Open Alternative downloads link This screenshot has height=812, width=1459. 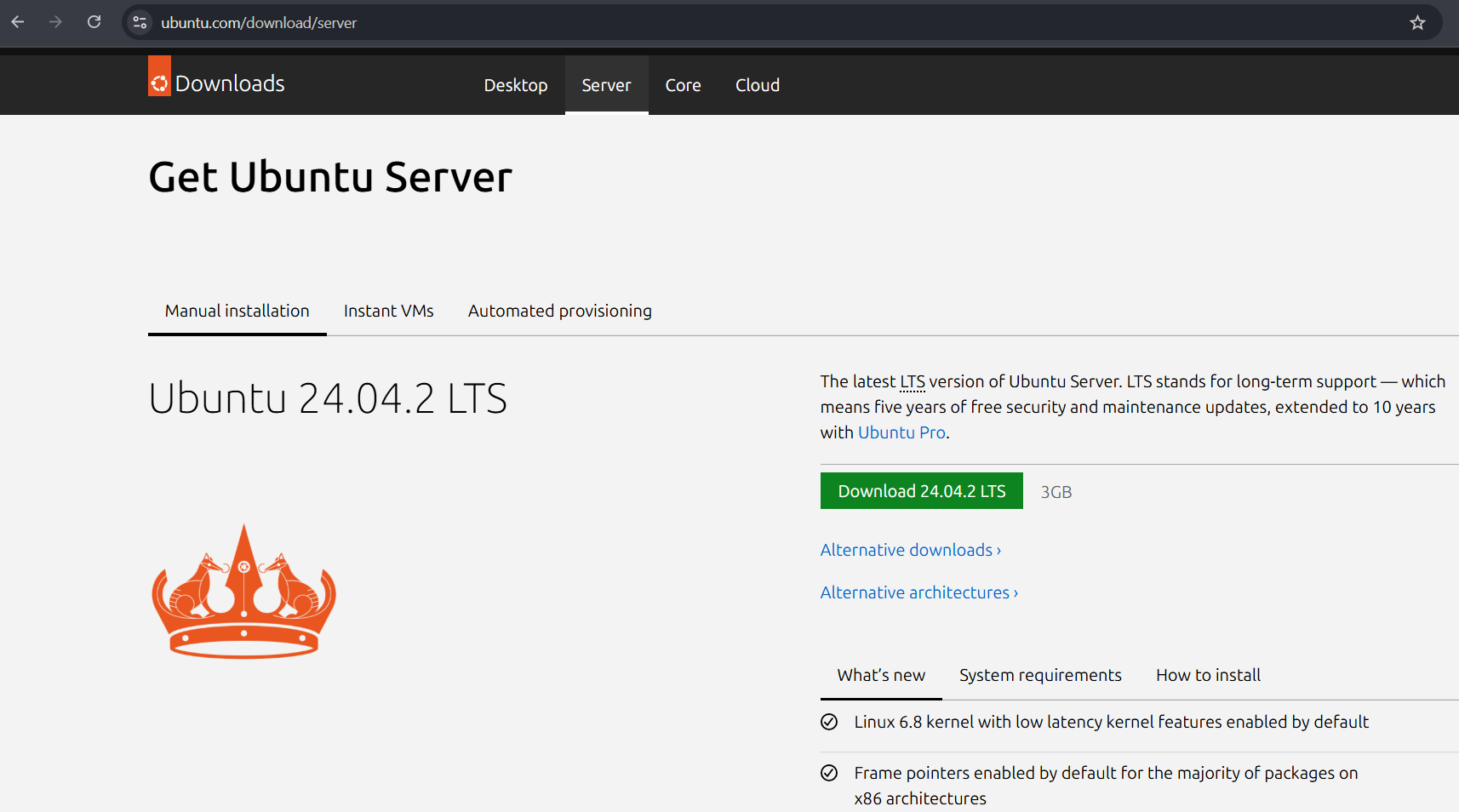point(911,550)
